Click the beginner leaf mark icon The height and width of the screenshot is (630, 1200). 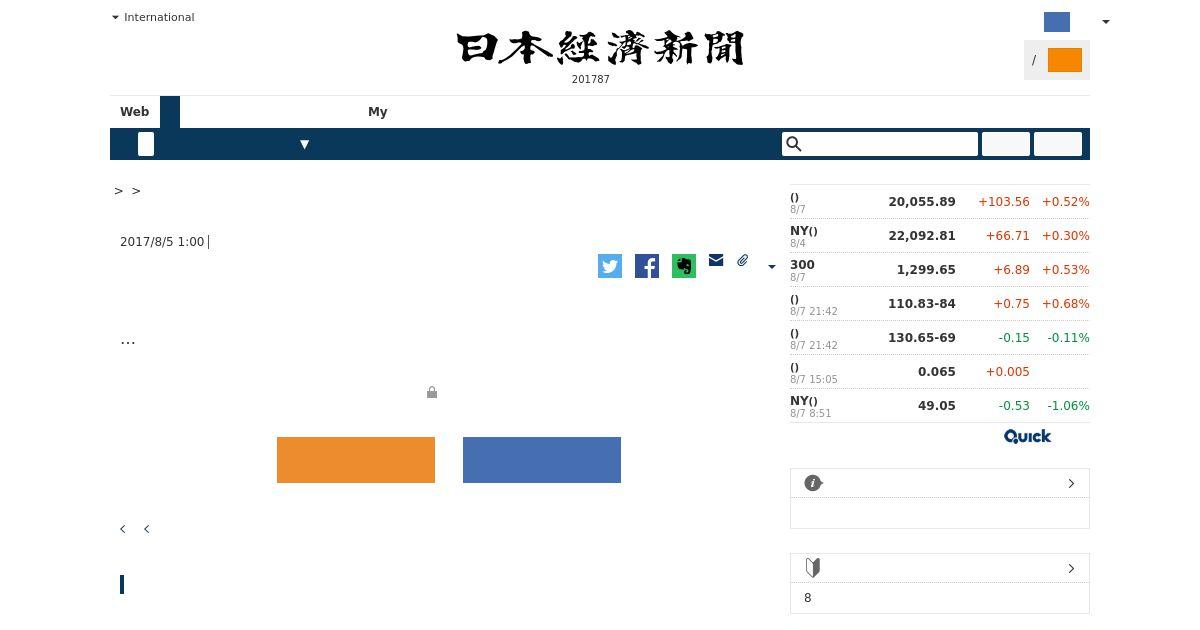pyautogui.click(x=813, y=568)
